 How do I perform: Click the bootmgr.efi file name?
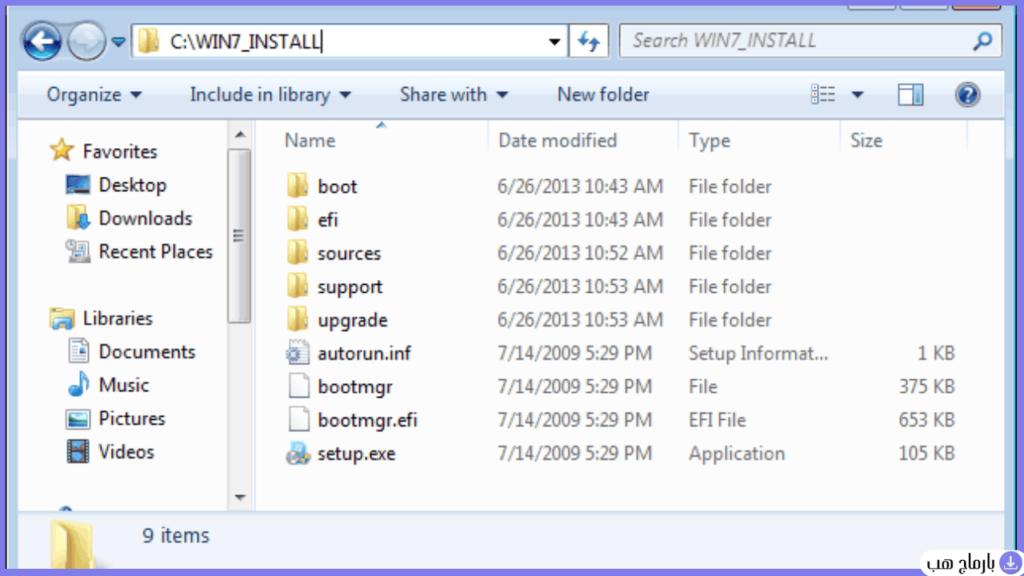[x=367, y=420]
